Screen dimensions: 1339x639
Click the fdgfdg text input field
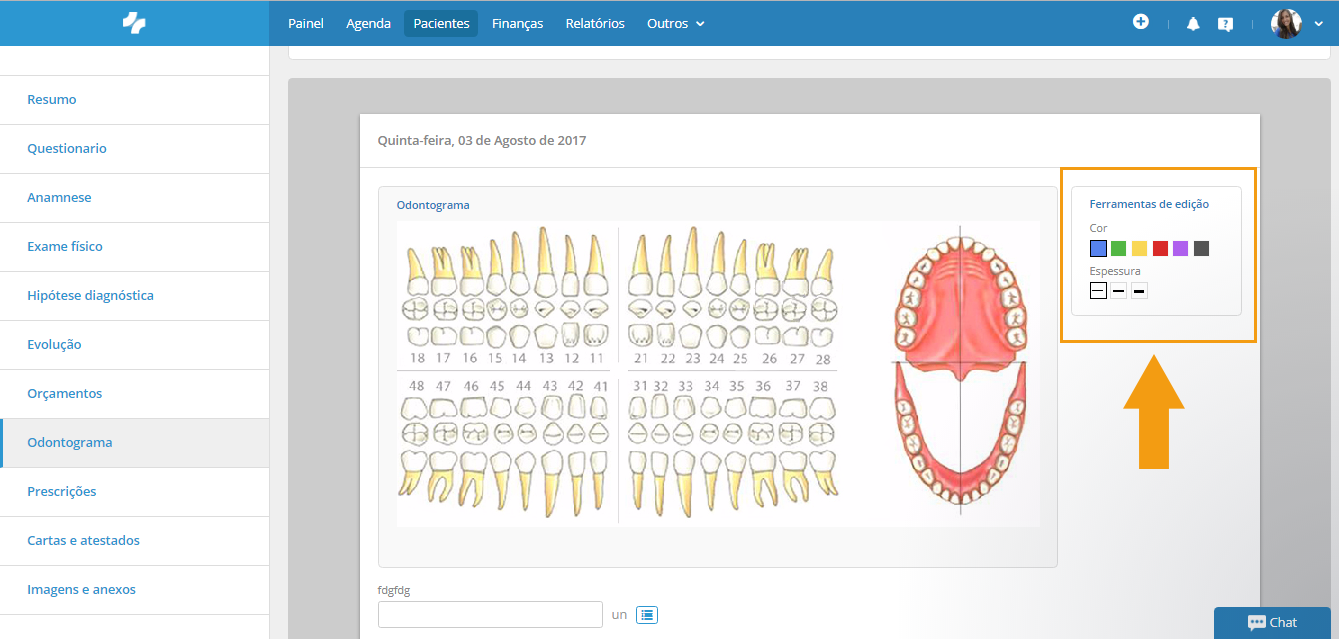(490, 614)
